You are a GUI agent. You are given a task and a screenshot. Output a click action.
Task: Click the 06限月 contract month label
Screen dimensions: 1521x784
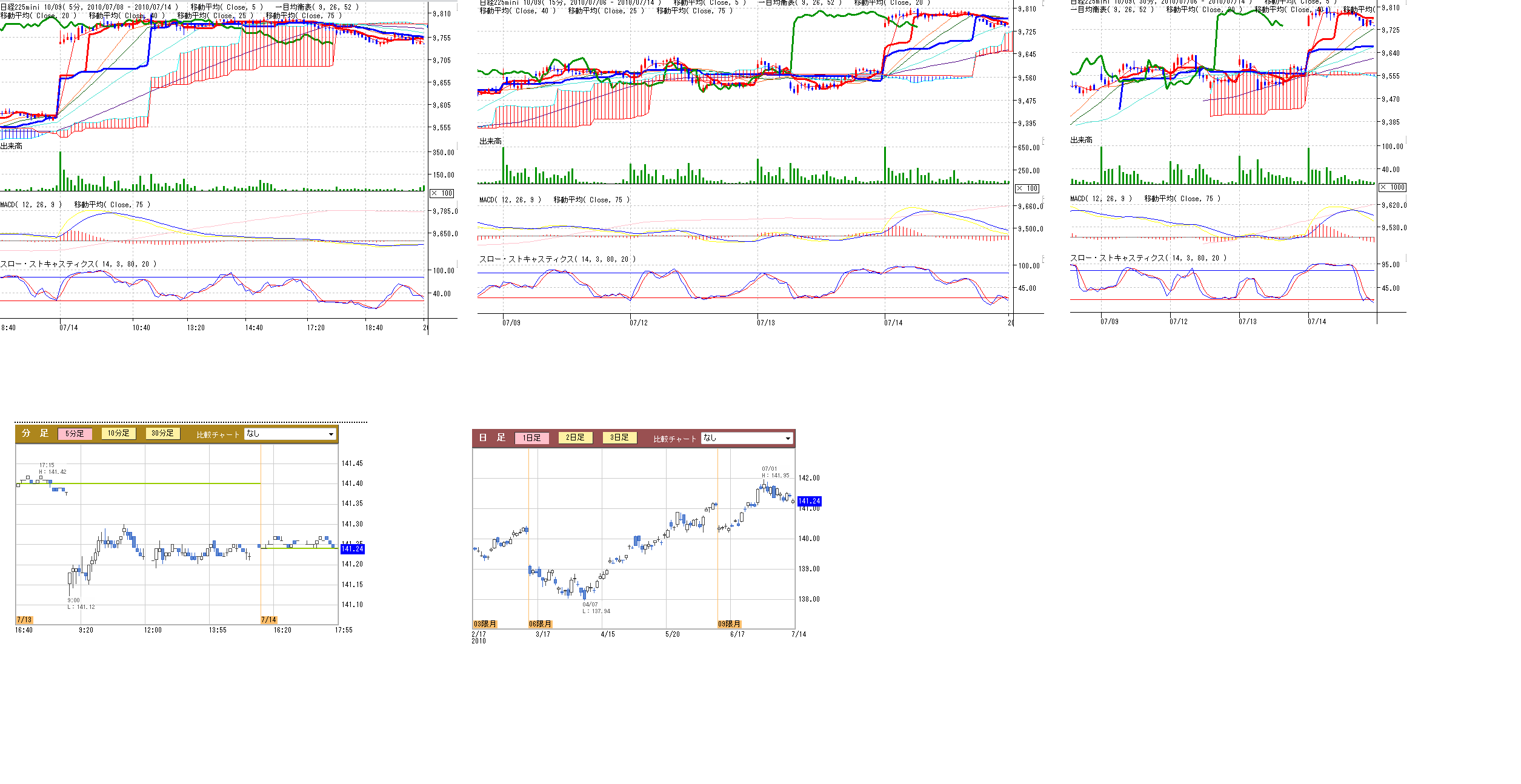(x=540, y=624)
